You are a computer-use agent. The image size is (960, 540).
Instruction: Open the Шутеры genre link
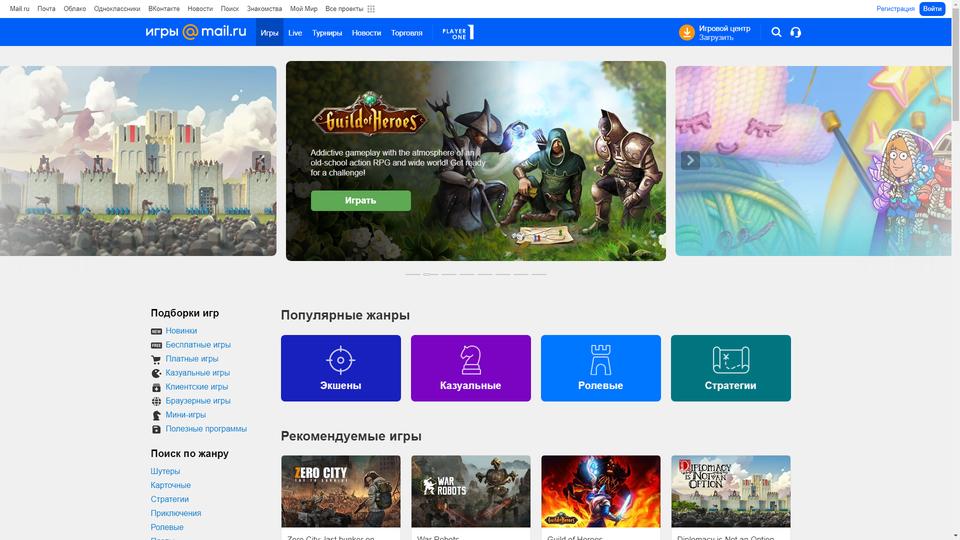point(165,471)
